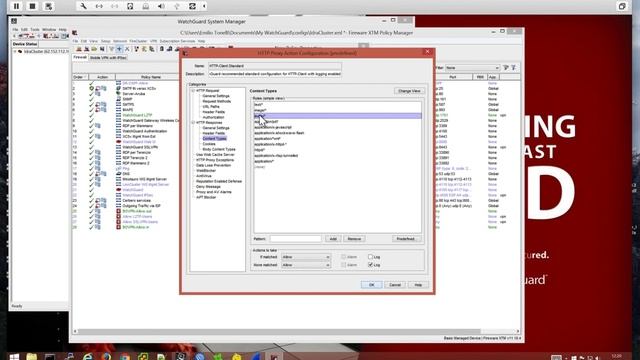Collapse the HTTP Request tree node

[x=193, y=91]
